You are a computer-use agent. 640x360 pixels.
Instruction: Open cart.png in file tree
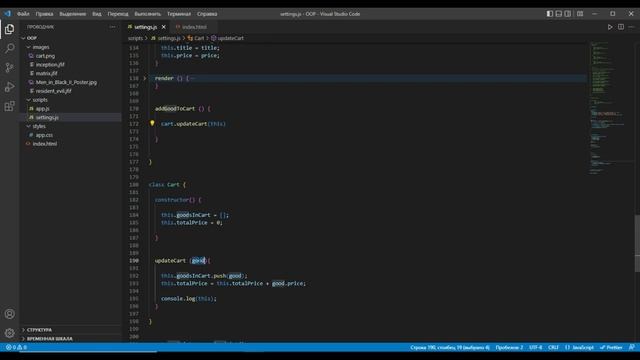tap(45, 56)
